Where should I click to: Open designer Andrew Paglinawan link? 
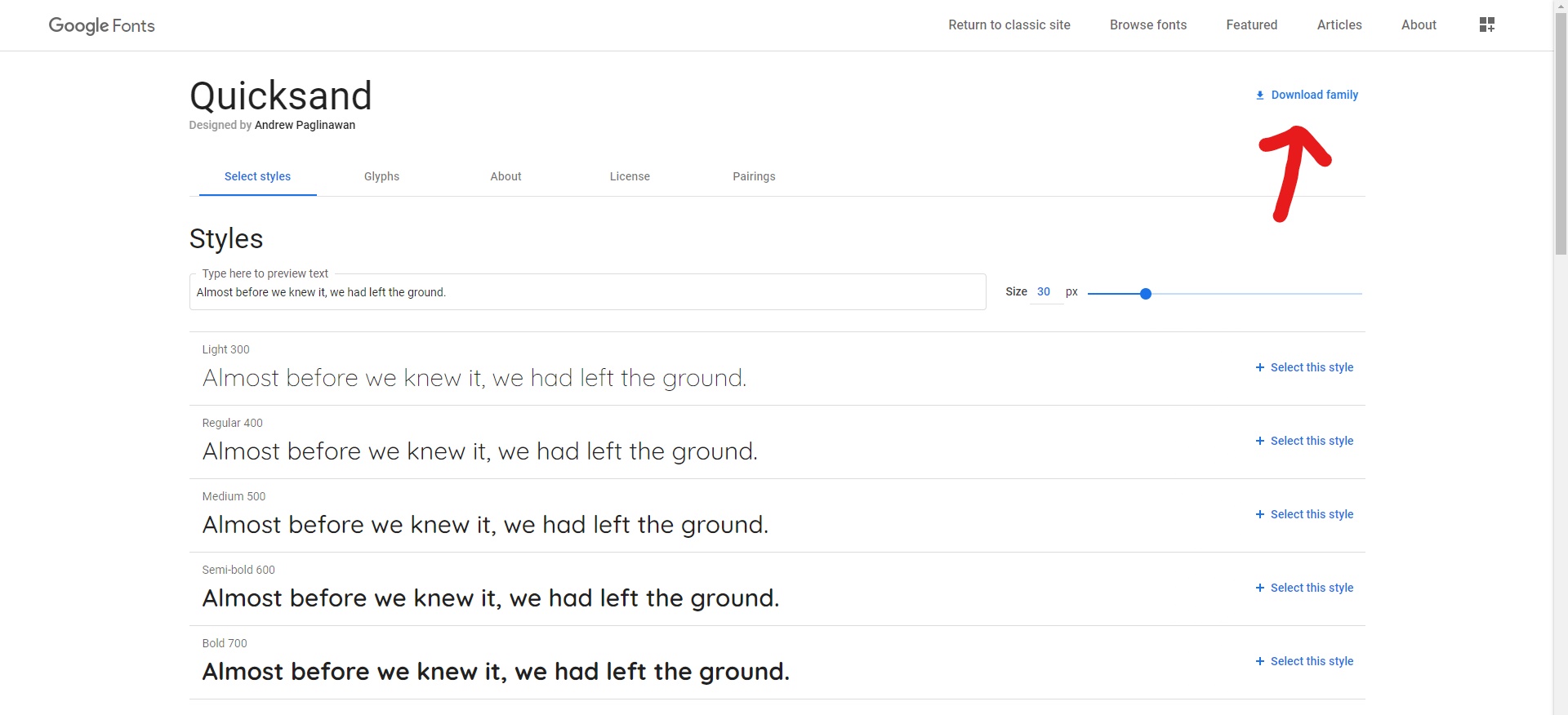click(305, 125)
